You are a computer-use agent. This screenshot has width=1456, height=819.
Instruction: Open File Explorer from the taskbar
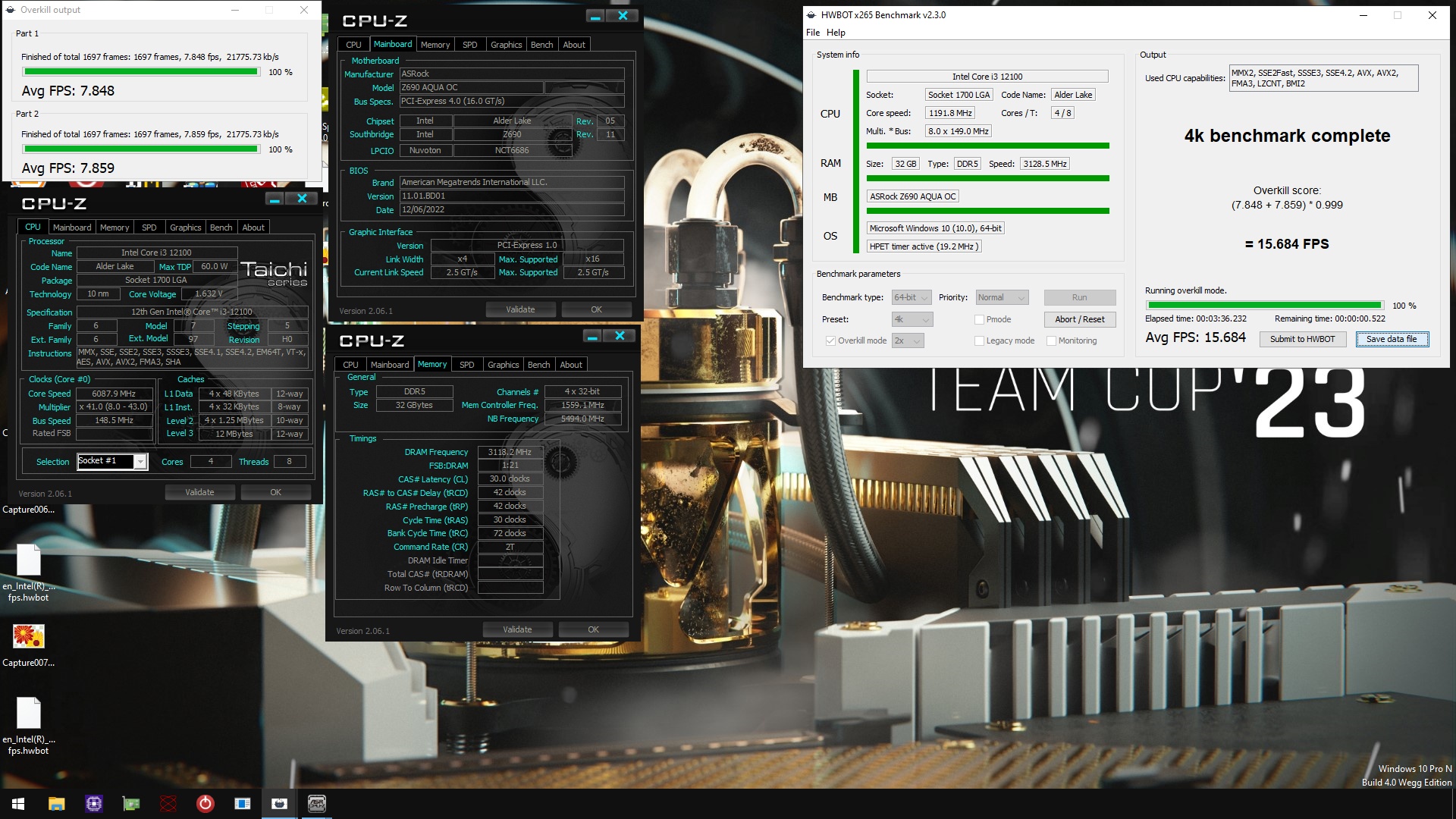56,804
